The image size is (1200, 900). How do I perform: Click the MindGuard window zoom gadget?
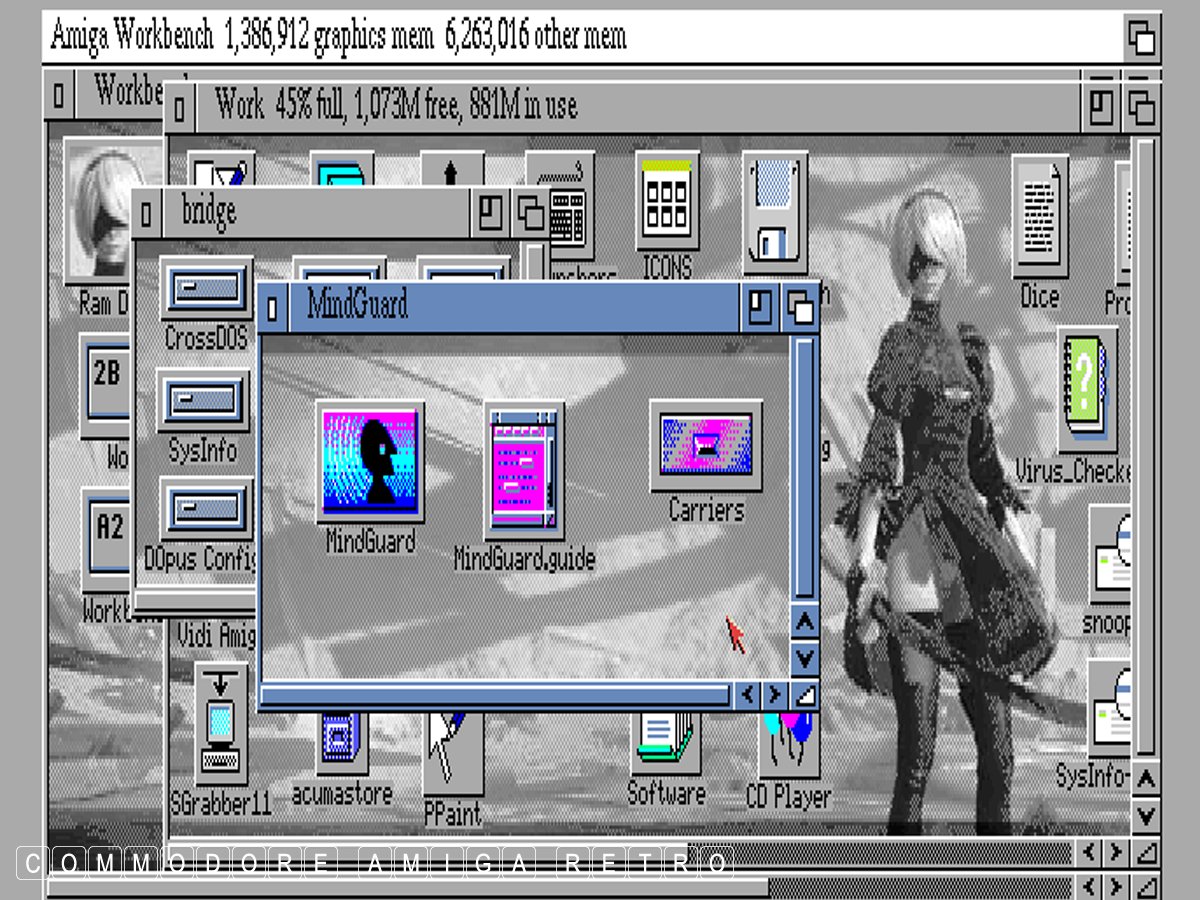tap(760, 307)
